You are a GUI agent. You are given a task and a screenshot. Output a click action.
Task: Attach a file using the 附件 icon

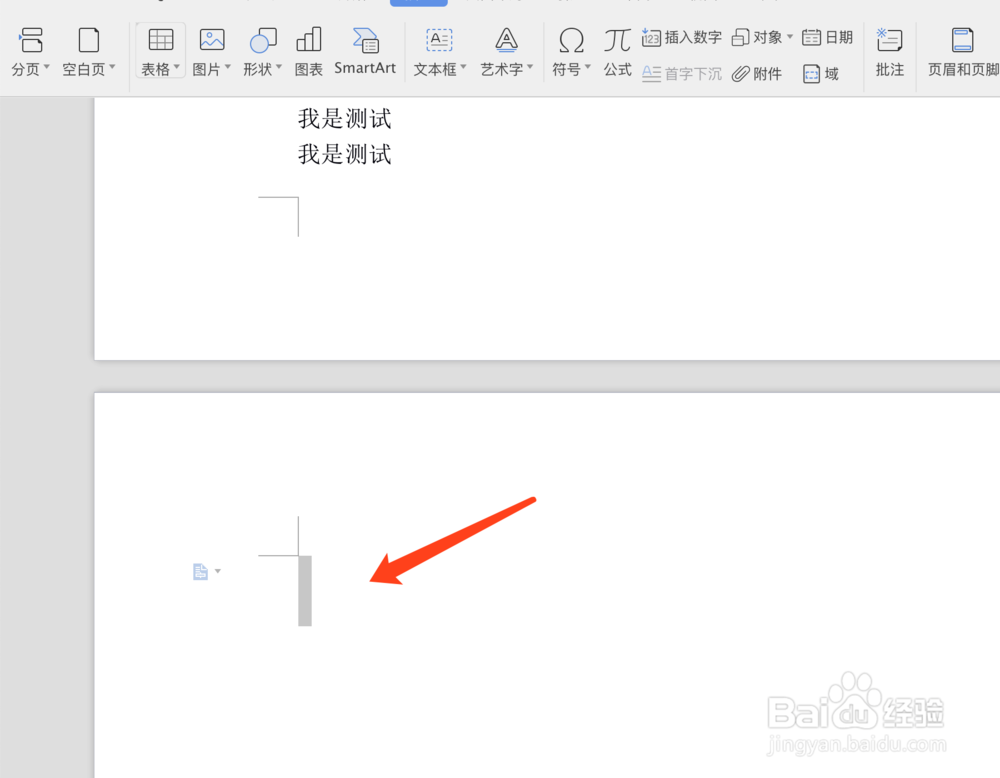pos(758,73)
